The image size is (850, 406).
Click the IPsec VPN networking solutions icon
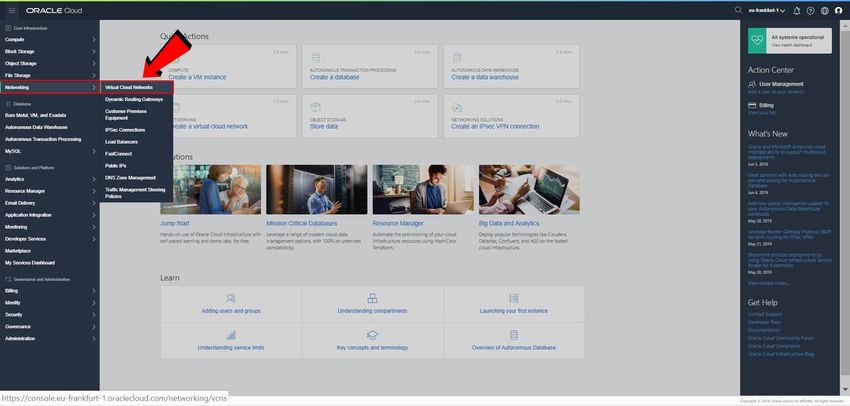(x=457, y=107)
